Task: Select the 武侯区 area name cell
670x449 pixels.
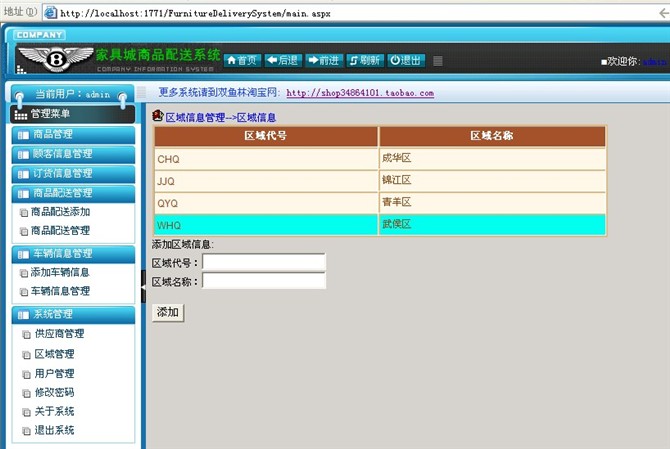Action: click(492, 225)
